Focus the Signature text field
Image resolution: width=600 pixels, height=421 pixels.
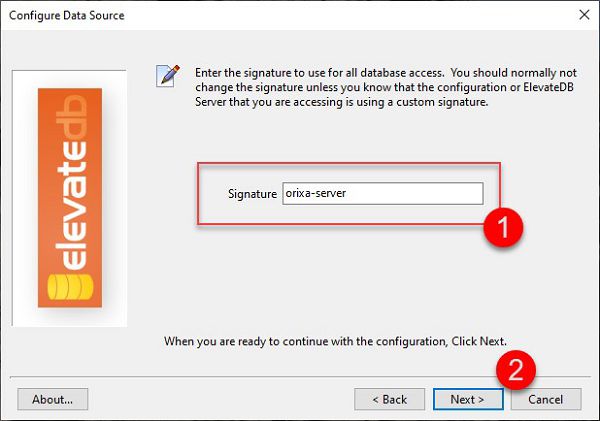click(383, 193)
